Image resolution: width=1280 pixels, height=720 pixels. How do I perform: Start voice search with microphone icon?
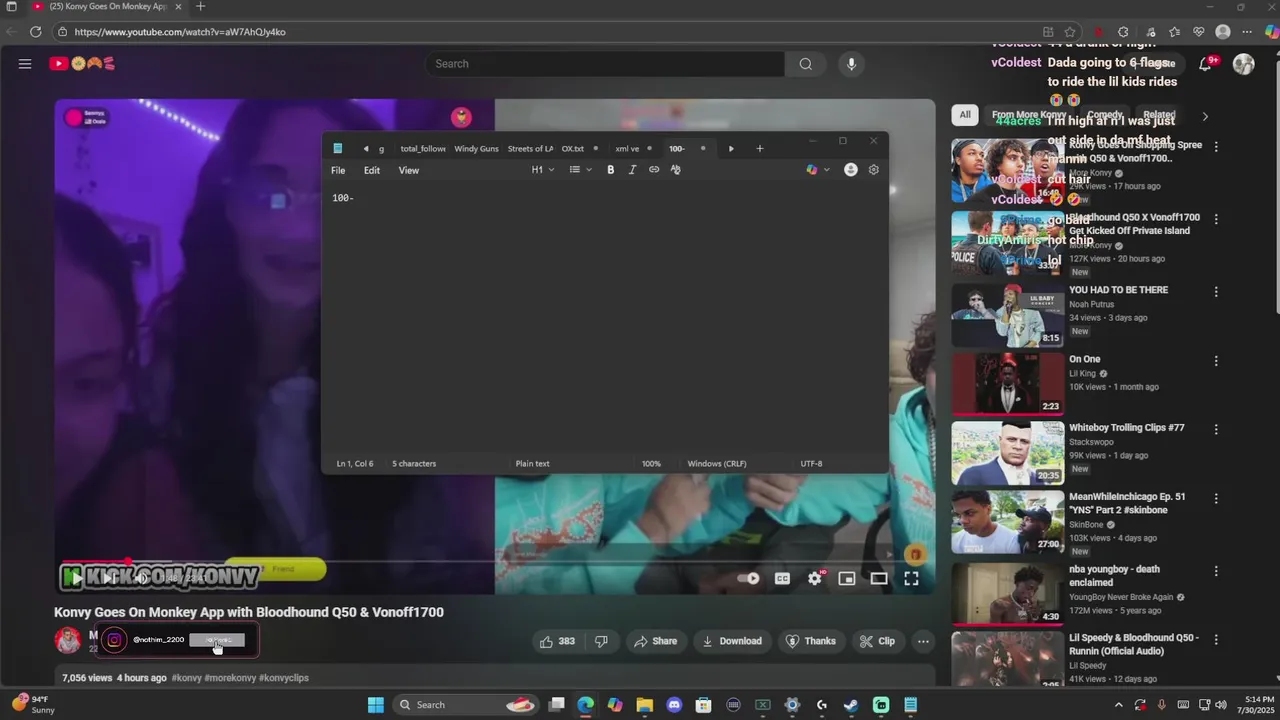851,64
